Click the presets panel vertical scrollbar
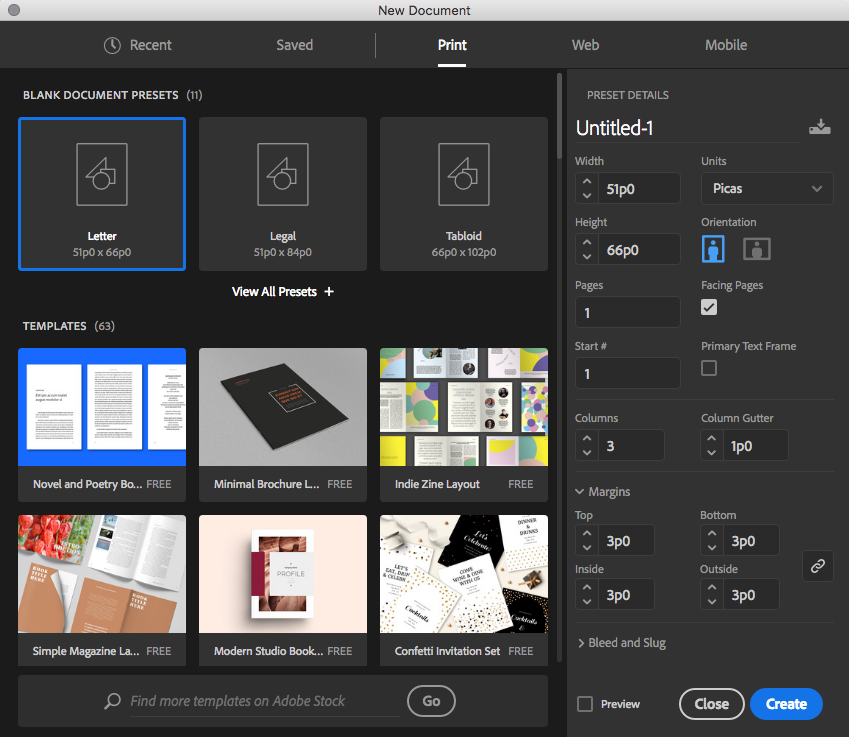 [x=559, y=116]
